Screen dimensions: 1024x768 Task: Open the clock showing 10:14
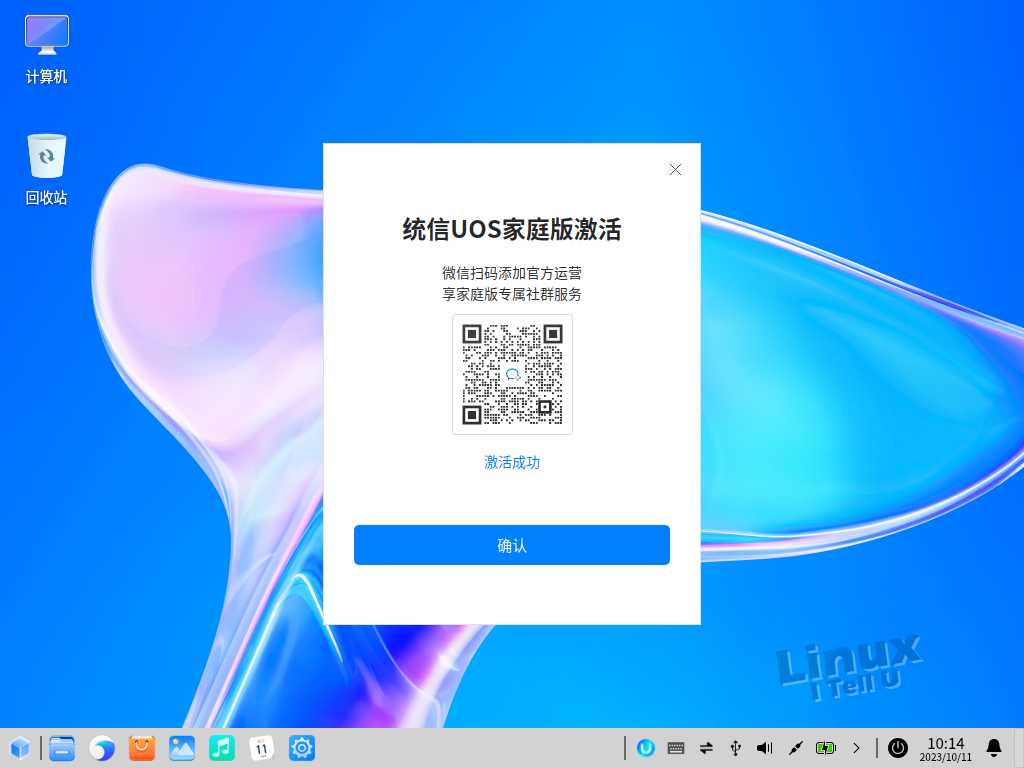tap(945, 749)
